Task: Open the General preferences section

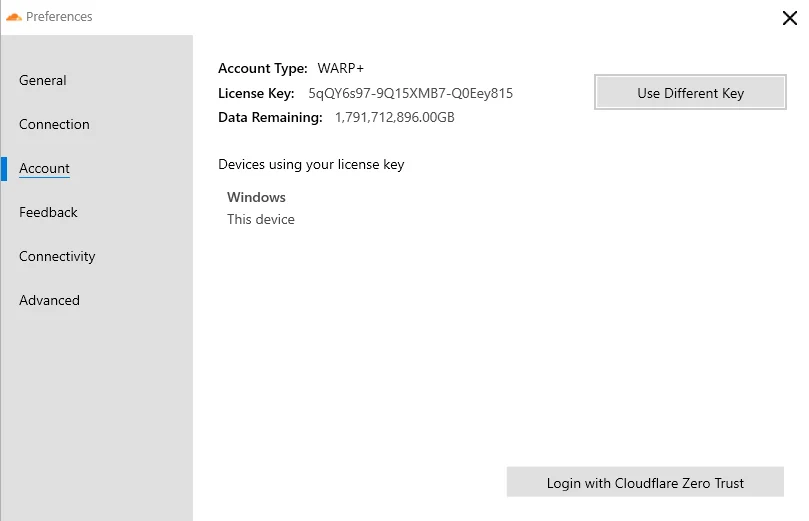Action: 43,80
